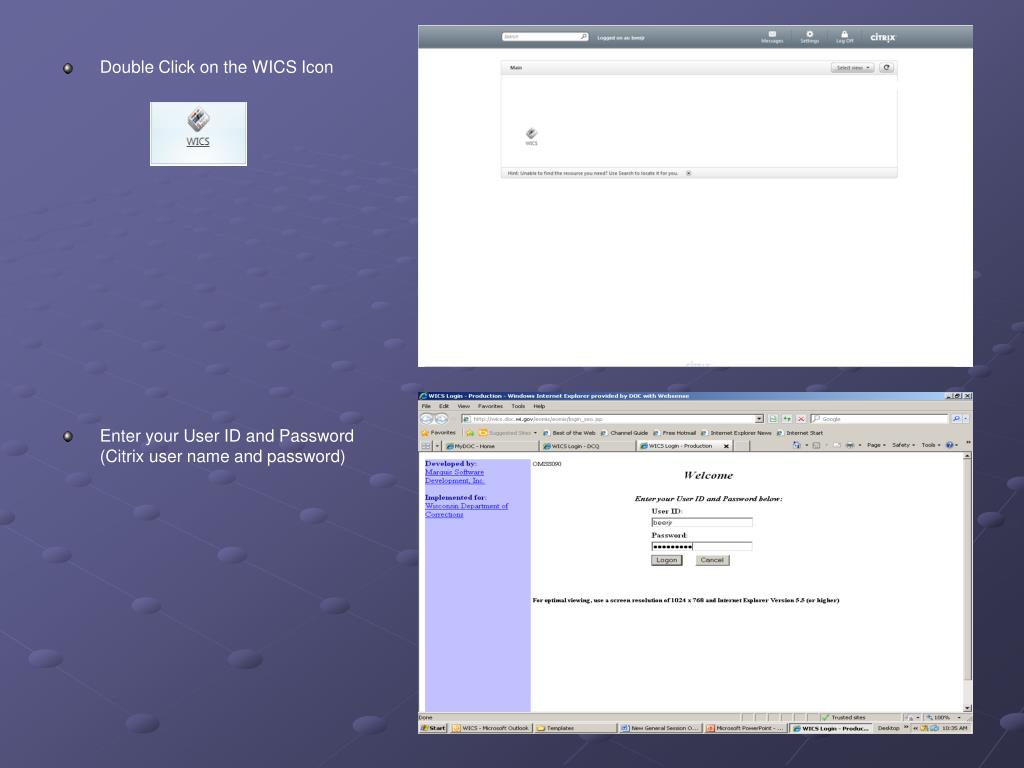The width and height of the screenshot is (1024, 768).
Task: Open the Safety dropdown menu
Action: (x=904, y=445)
